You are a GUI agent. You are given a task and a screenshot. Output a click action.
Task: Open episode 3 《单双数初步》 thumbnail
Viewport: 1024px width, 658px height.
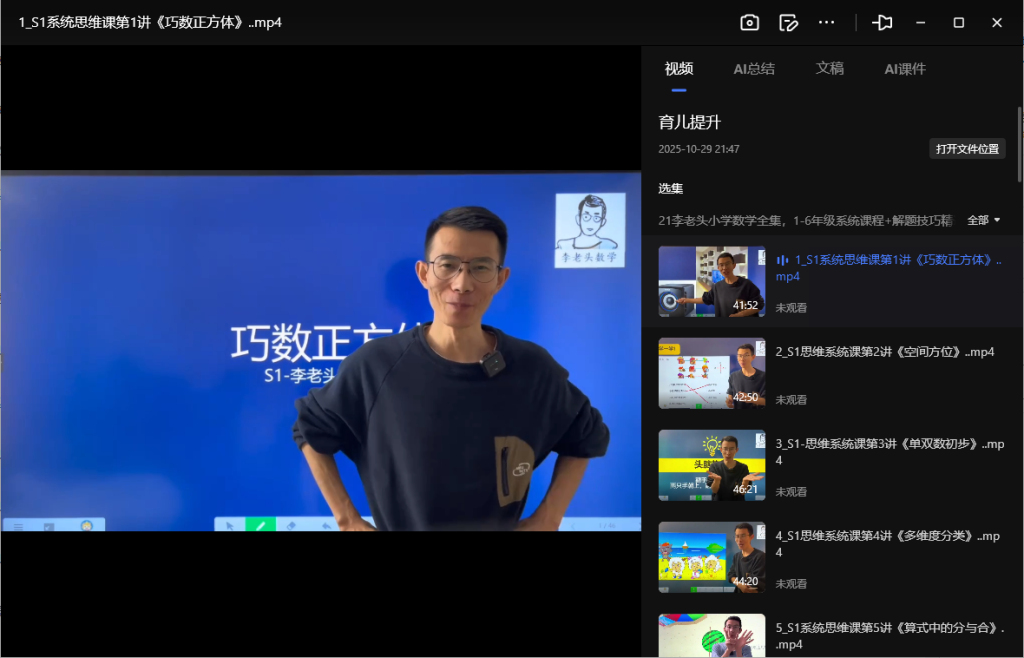(x=711, y=464)
